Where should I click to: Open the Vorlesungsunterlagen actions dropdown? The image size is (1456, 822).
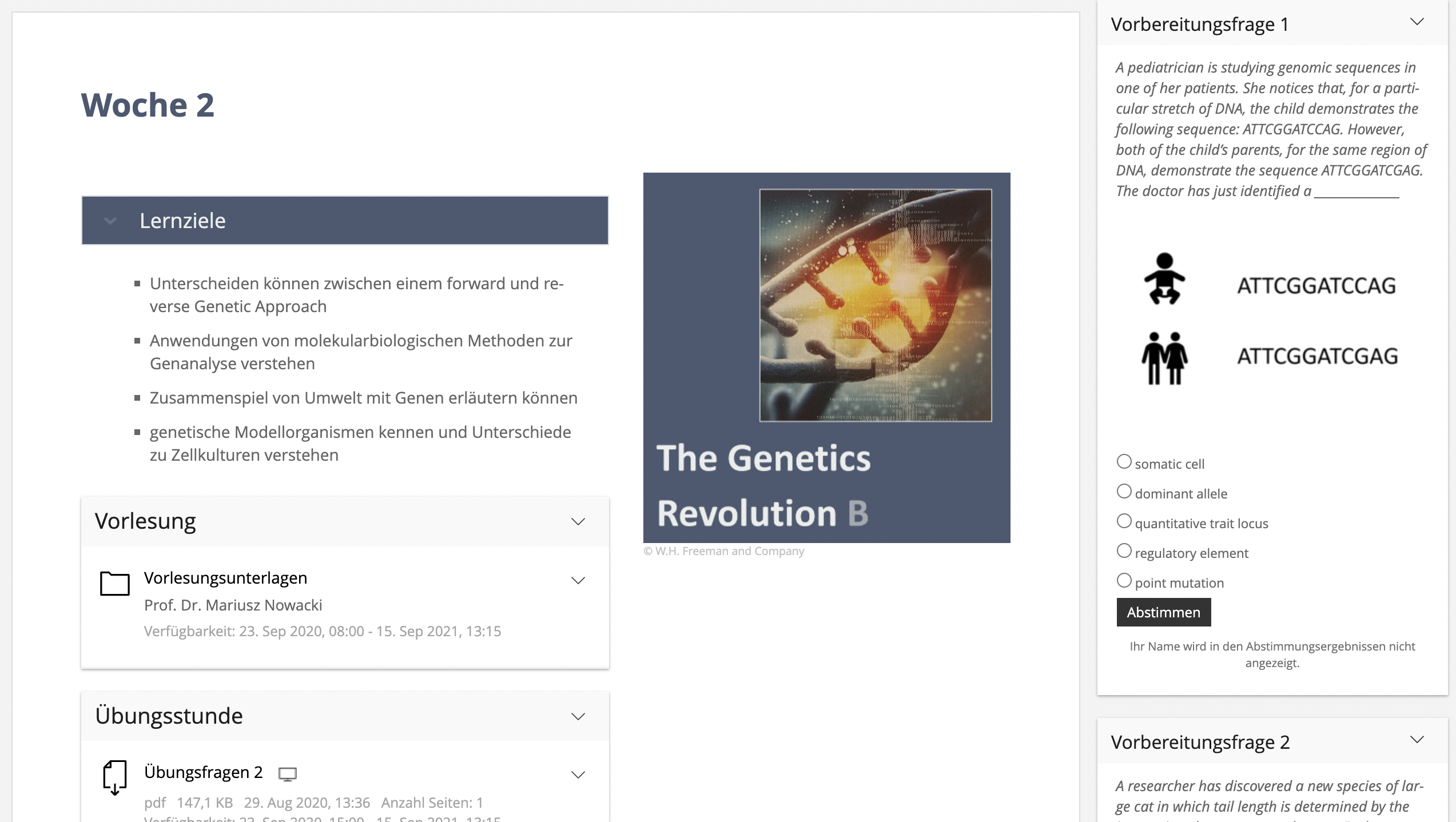click(578, 580)
